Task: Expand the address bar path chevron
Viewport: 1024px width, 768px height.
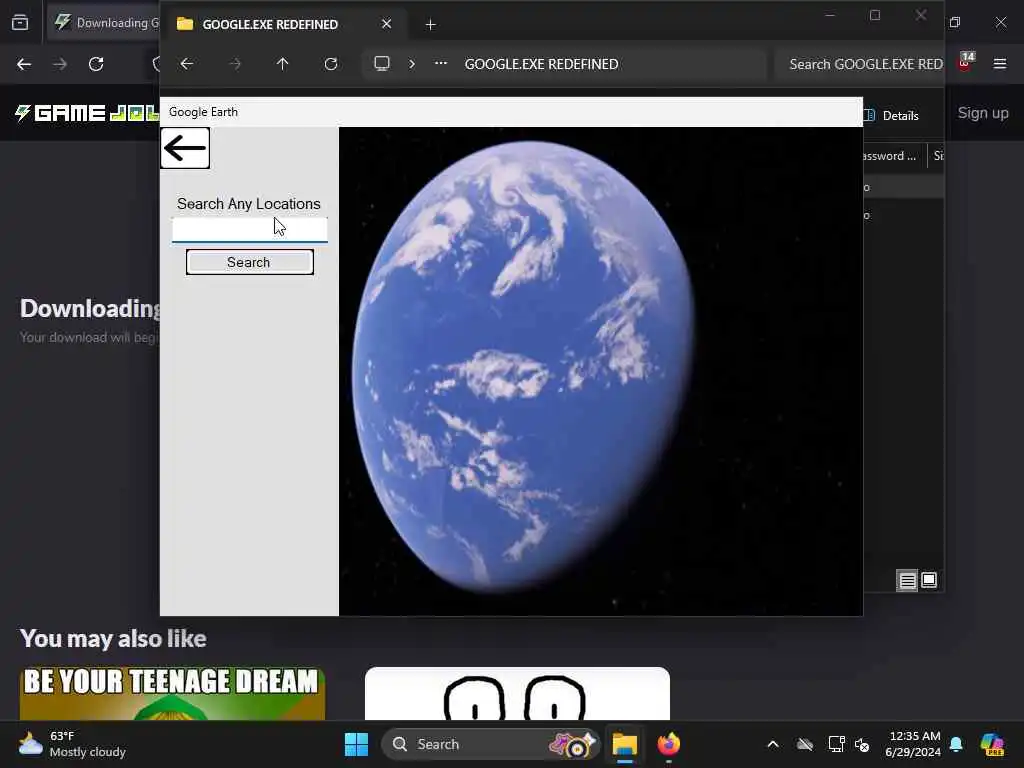Action: (411, 64)
